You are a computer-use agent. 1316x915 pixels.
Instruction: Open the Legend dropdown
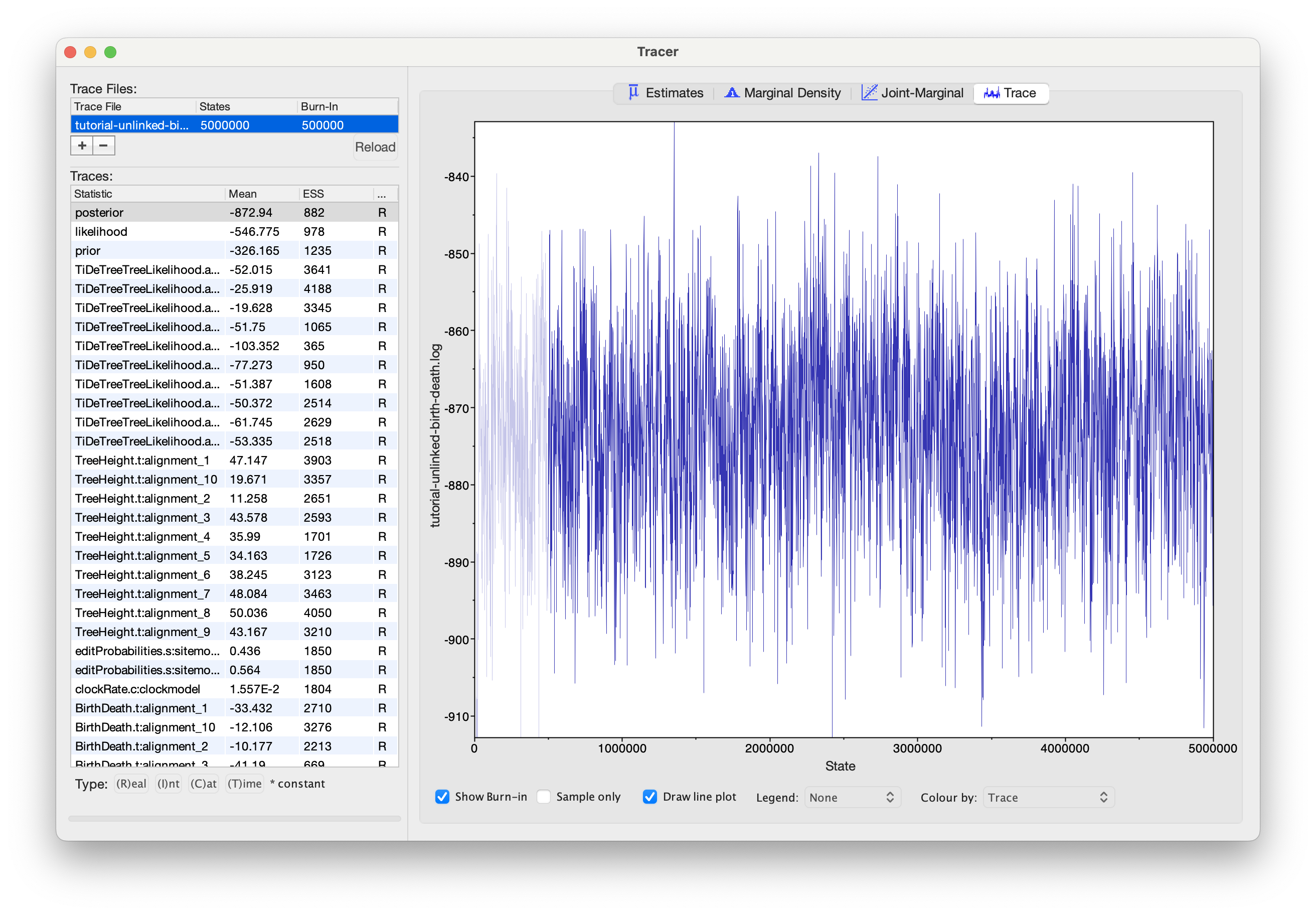[852, 798]
